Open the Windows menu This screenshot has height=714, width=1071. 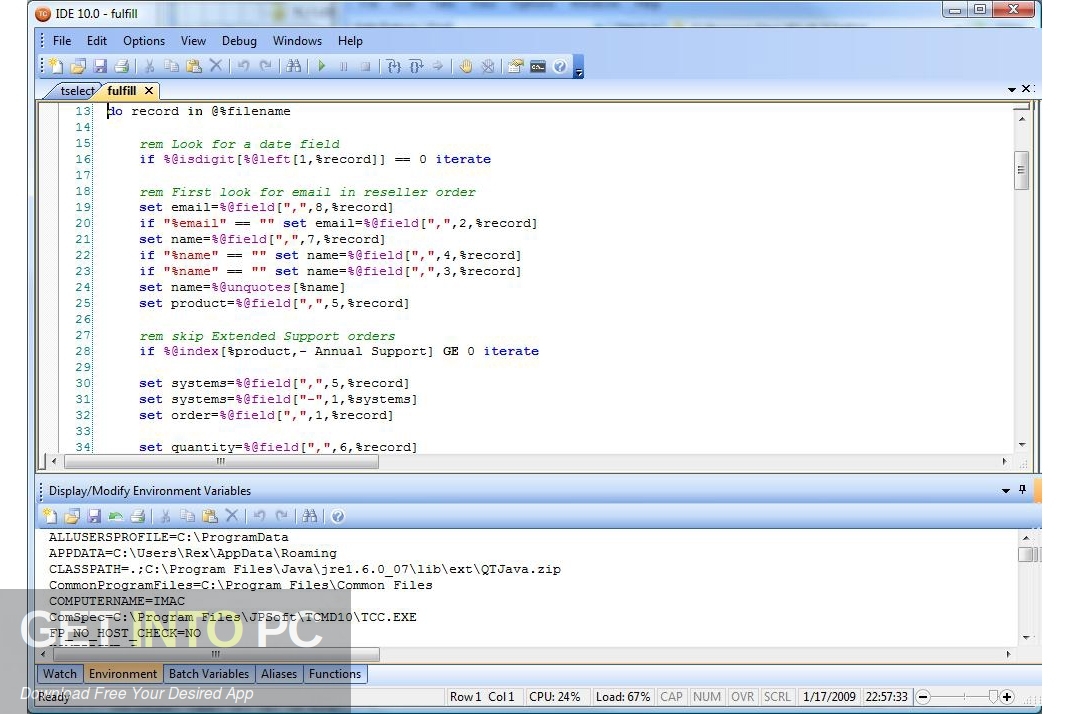297,41
